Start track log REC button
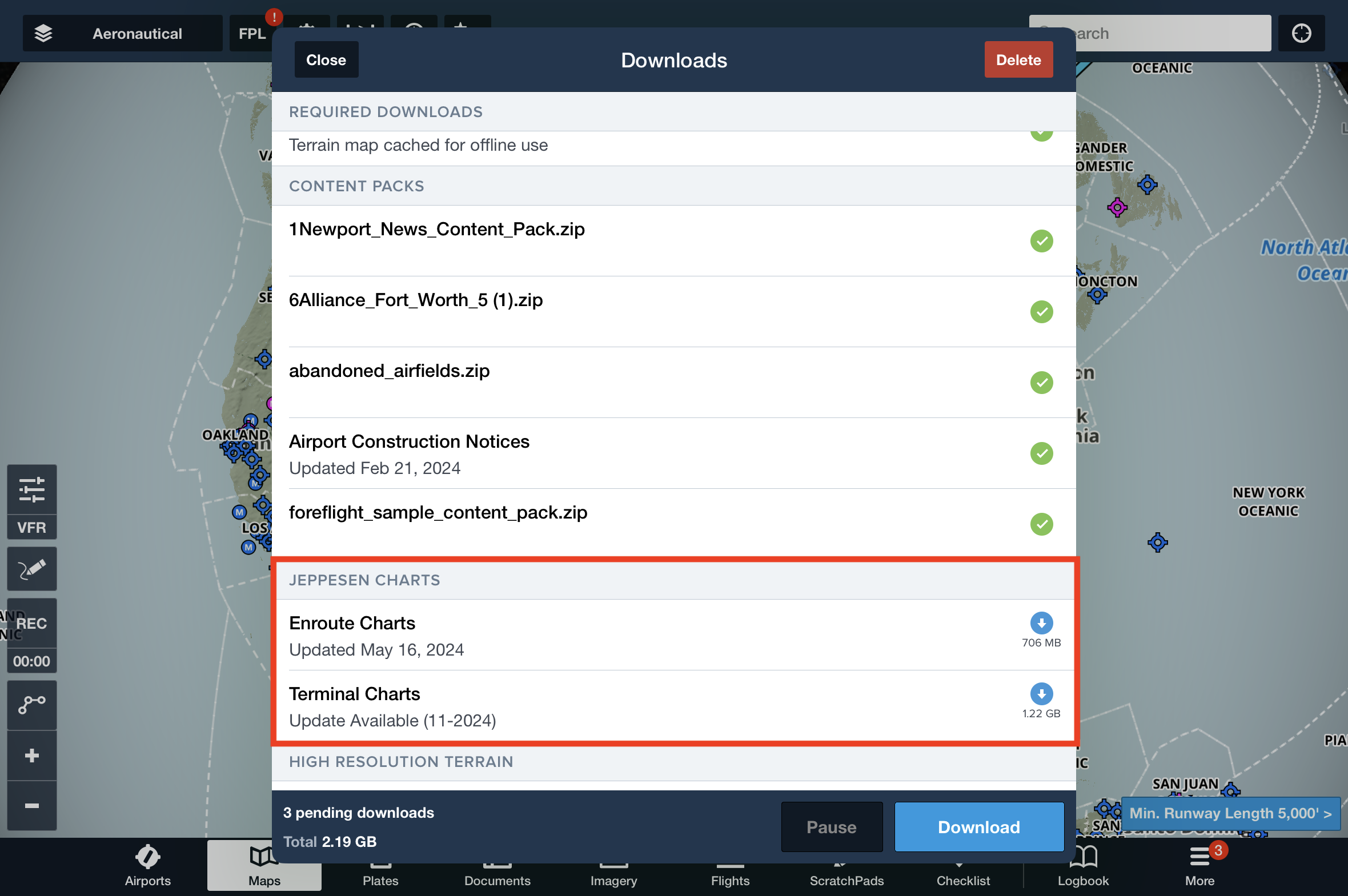The height and width of the screenshot is (896, 1348). [x=32, y=624]
